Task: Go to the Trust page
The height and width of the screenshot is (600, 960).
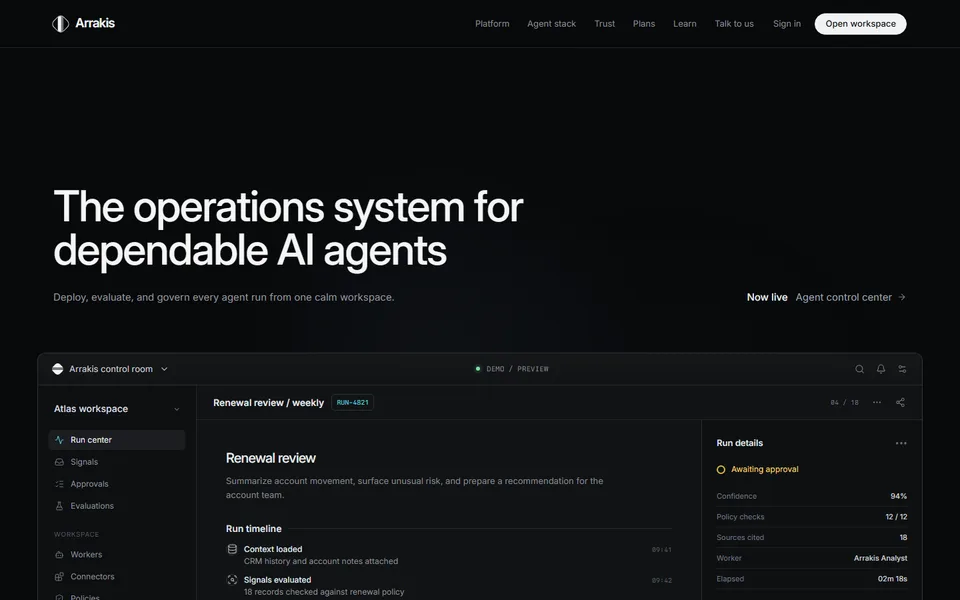Action: 604,24
